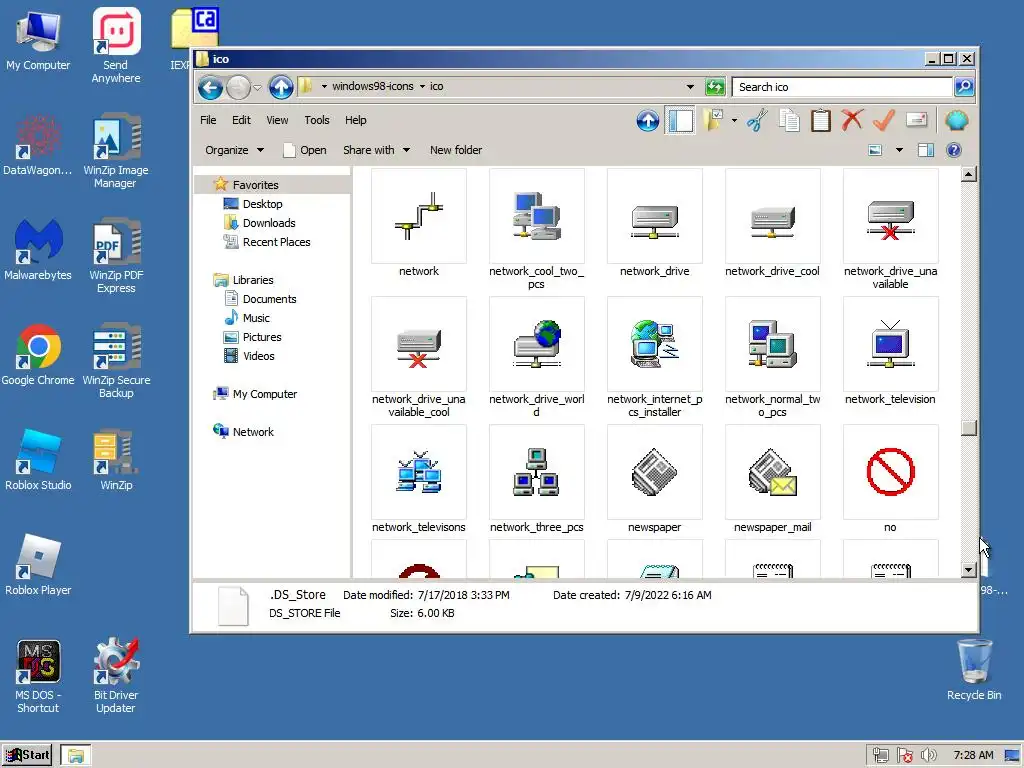Select Pictures library
1024x768 pixels.
(x=261, y=337)
